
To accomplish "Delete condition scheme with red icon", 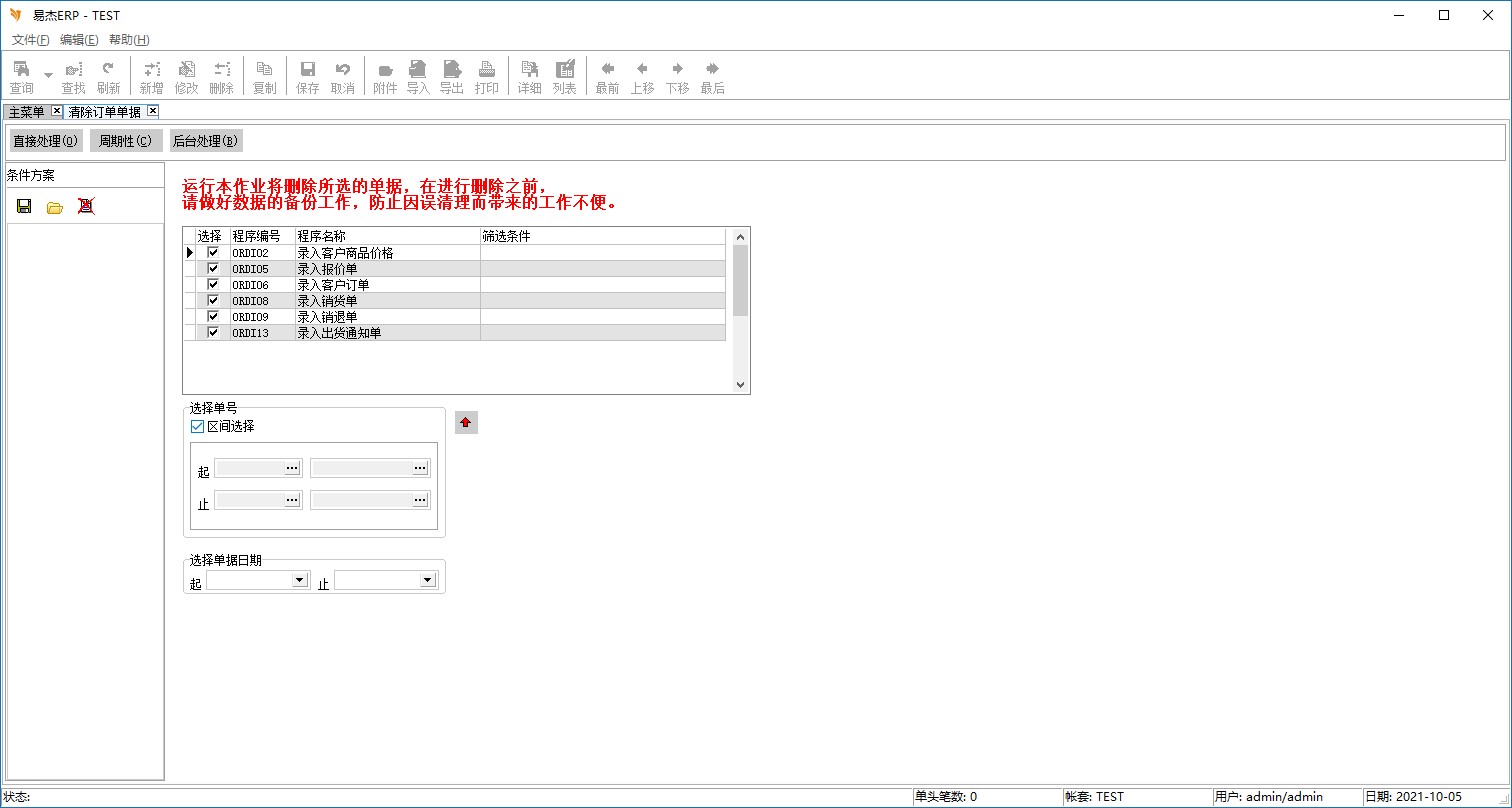I will (x=86, y=206).
